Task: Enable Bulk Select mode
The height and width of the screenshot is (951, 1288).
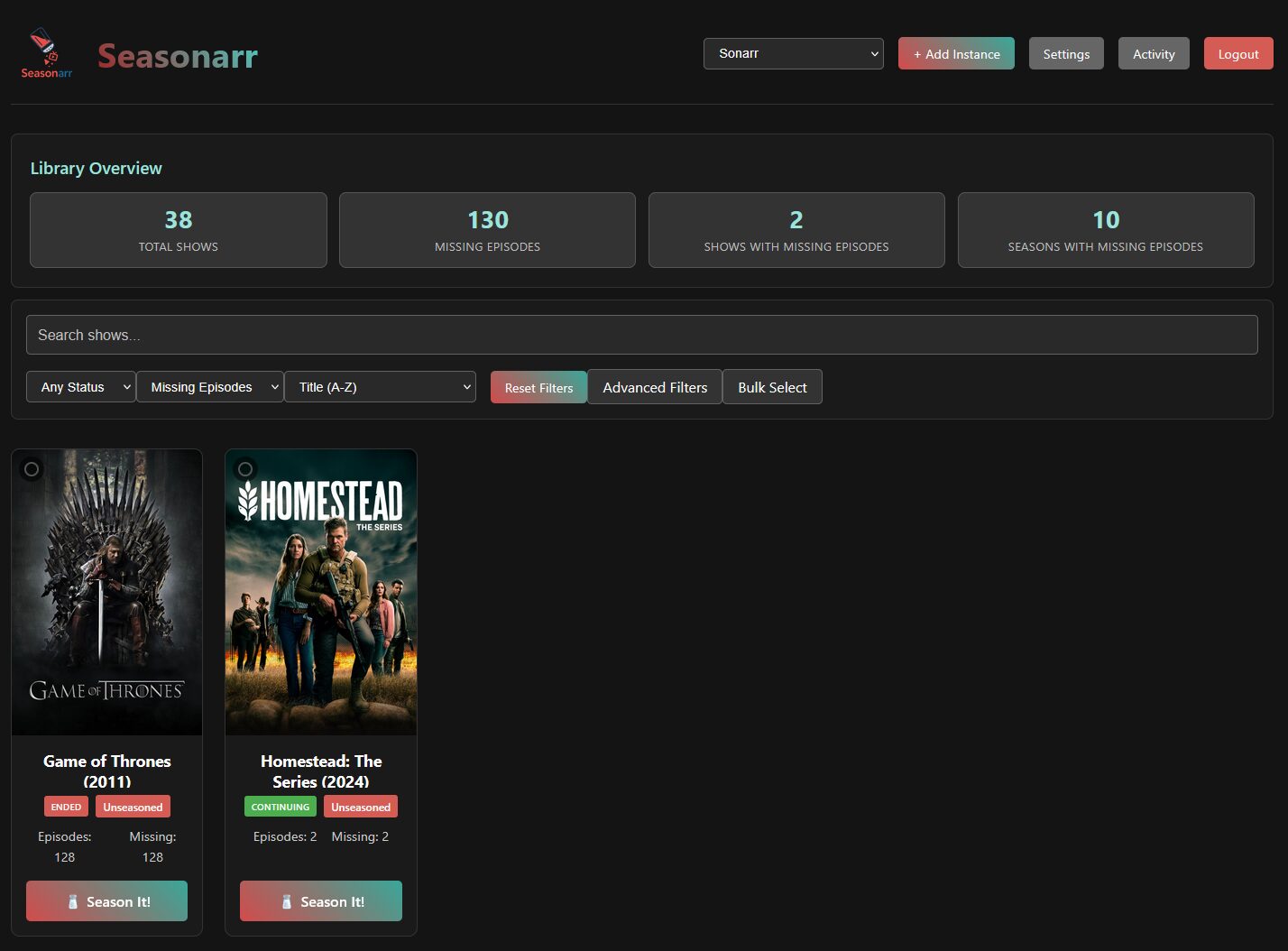Action: click(772, 387)
